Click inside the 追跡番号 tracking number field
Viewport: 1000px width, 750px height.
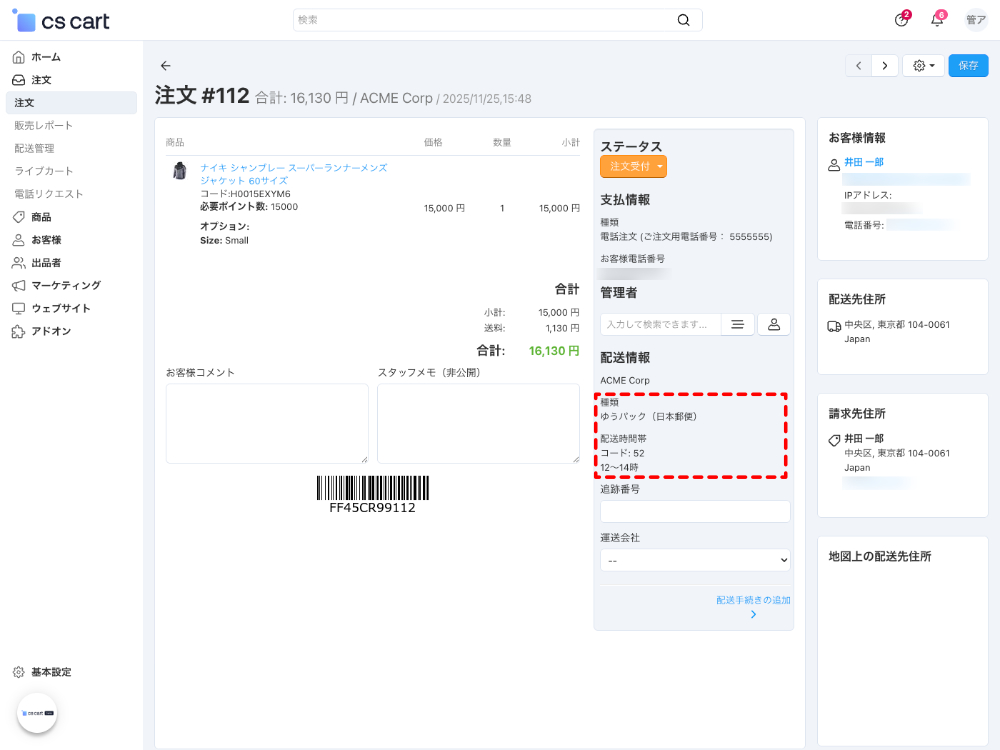pos(694,511)
